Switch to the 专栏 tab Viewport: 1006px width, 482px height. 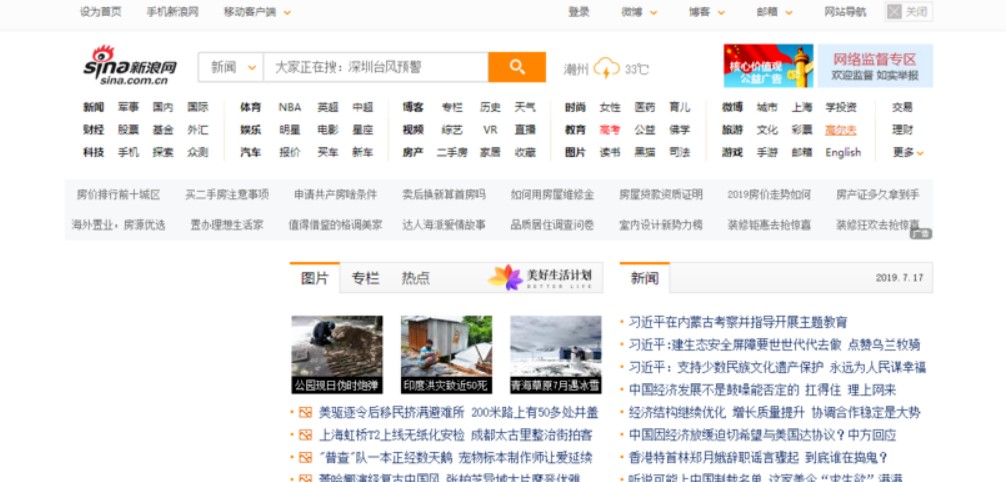(365, 278)
